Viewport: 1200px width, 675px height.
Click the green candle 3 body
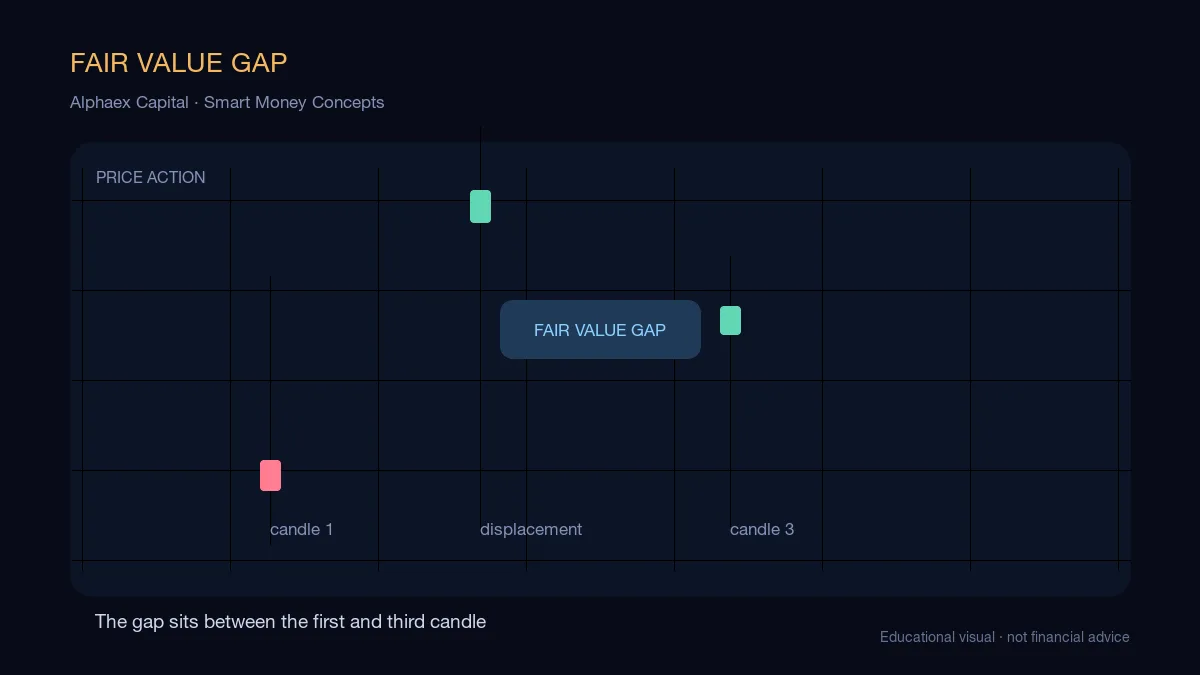point(730,320)
